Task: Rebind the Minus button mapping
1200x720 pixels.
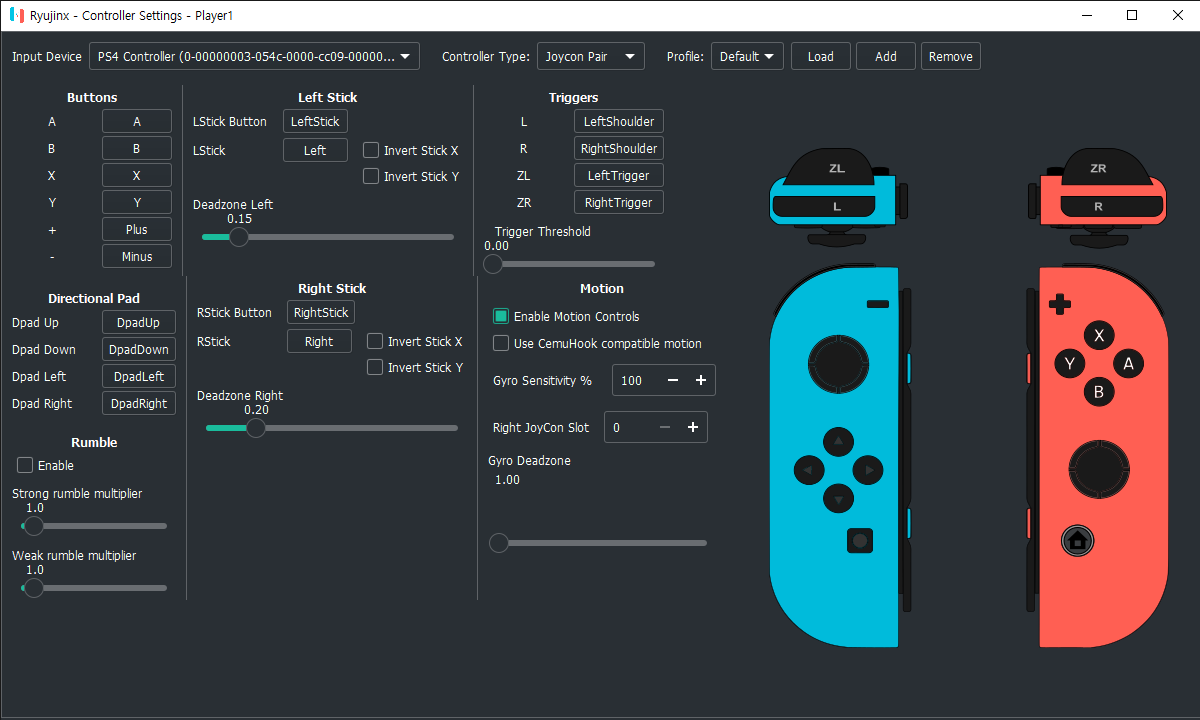Action: [137, 256]
